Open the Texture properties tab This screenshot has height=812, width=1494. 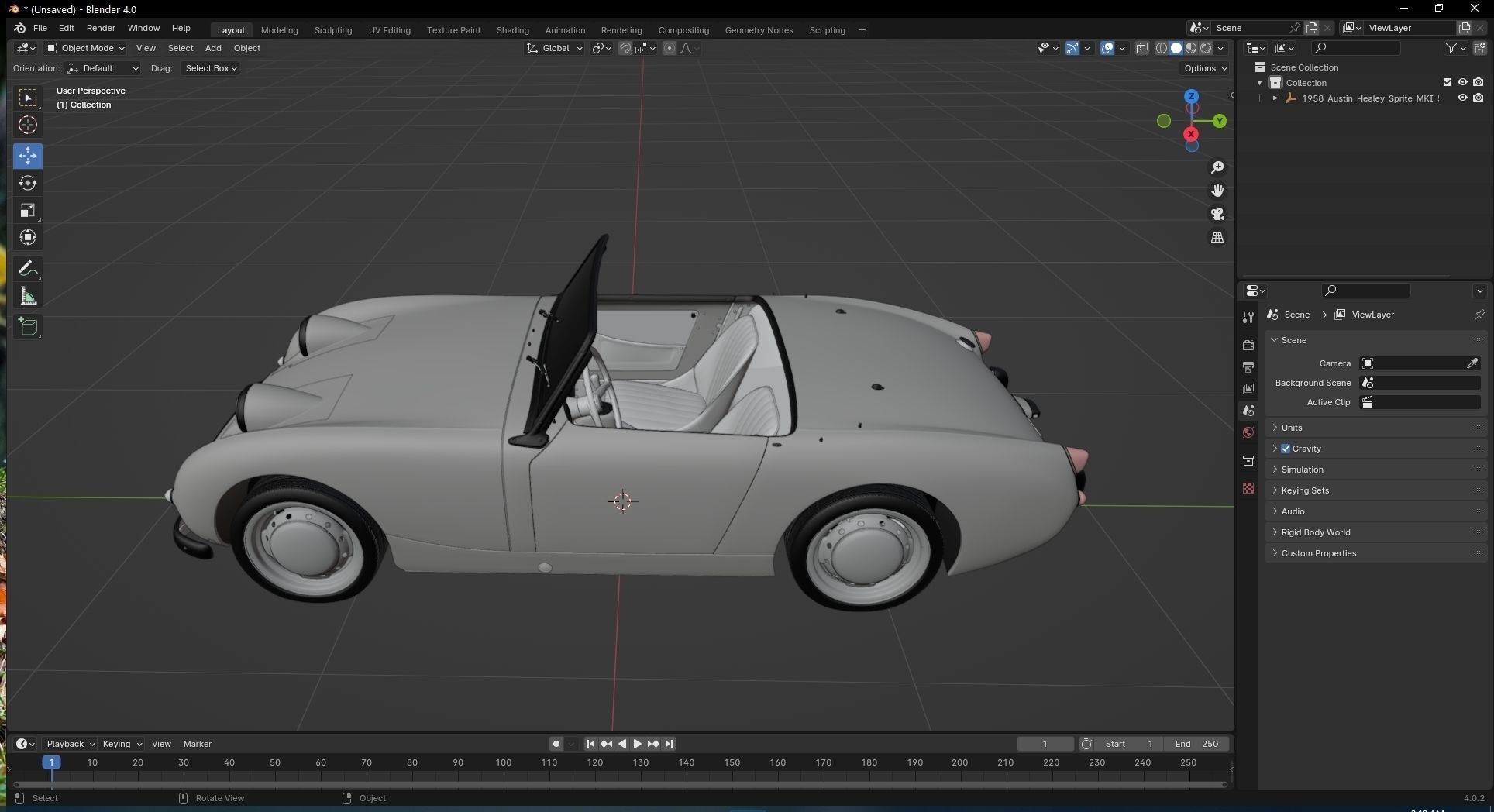click(x=1248, y=488)
